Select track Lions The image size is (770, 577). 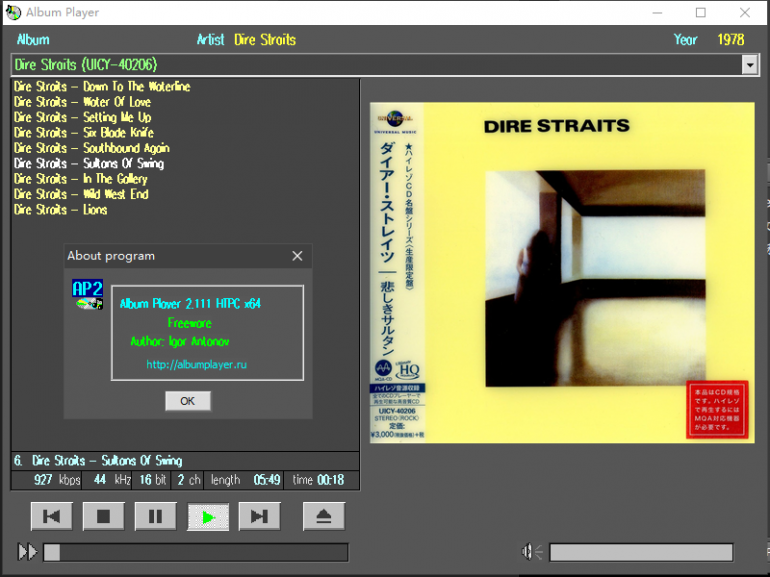coord(60,210)
